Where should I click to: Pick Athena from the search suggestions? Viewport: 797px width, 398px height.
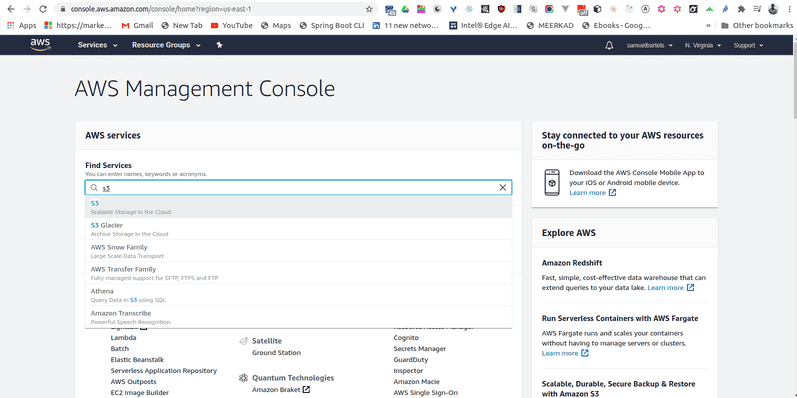coord(298,295)
